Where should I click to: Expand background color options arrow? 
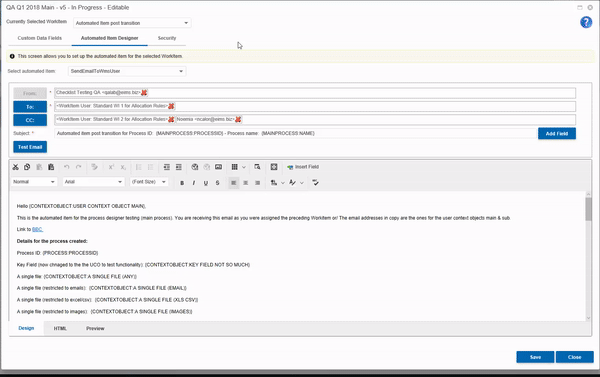[x=283, y=183]
